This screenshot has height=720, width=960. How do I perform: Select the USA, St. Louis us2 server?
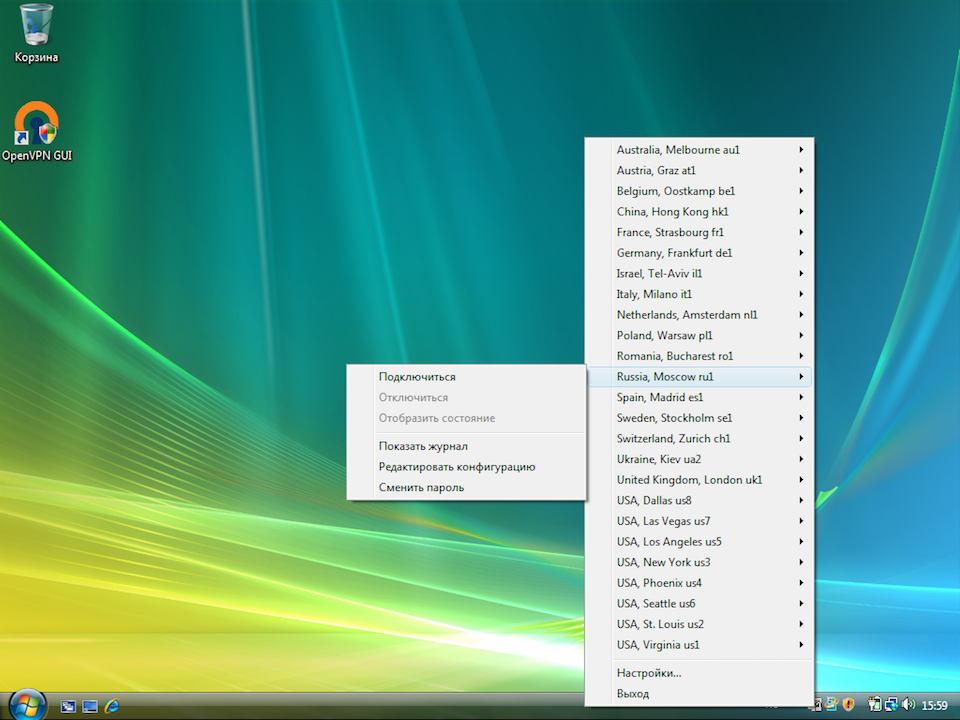pyautogui.click(x=699, y=624)
